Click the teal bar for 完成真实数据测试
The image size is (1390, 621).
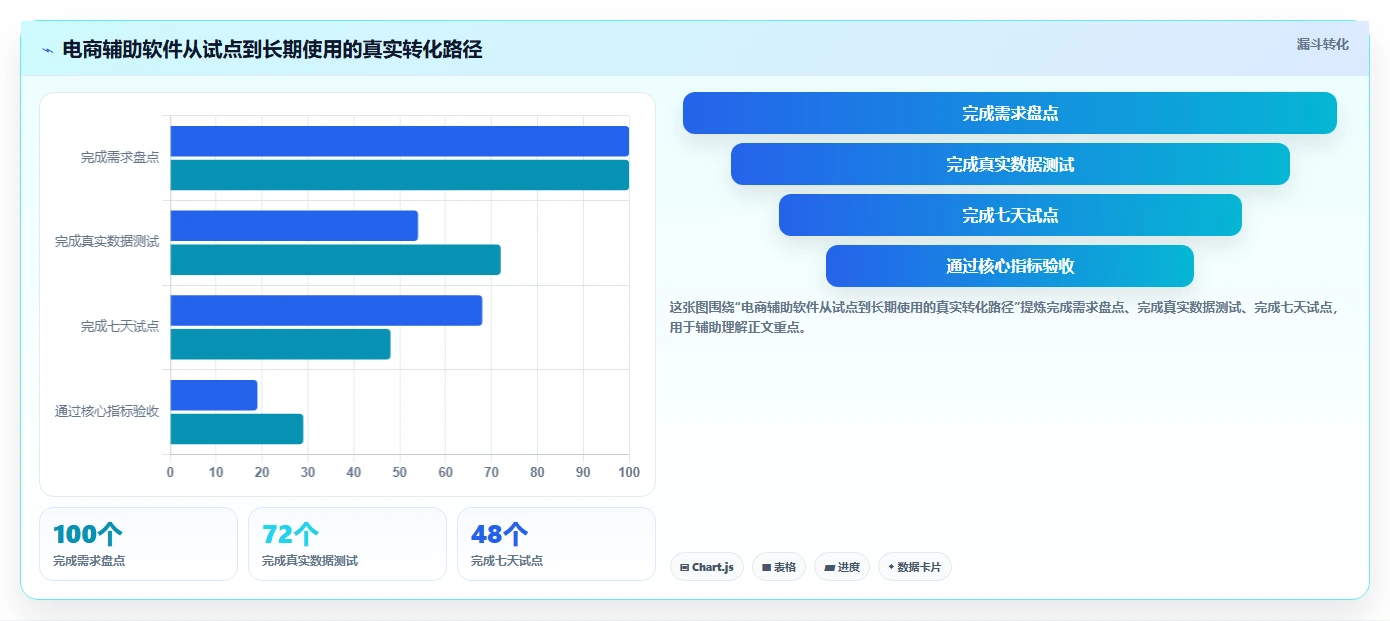pos(335,260)
